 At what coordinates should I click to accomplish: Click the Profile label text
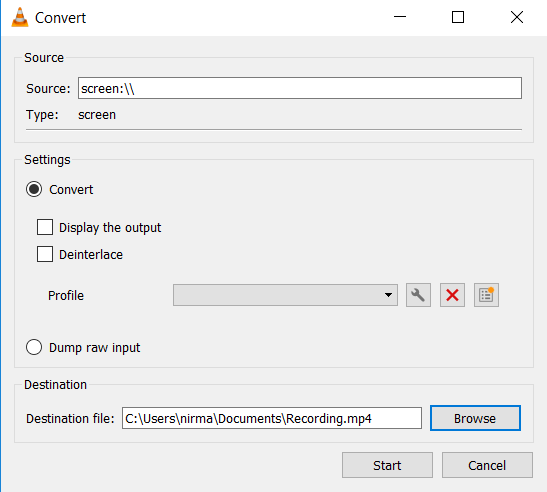point(66,296)
